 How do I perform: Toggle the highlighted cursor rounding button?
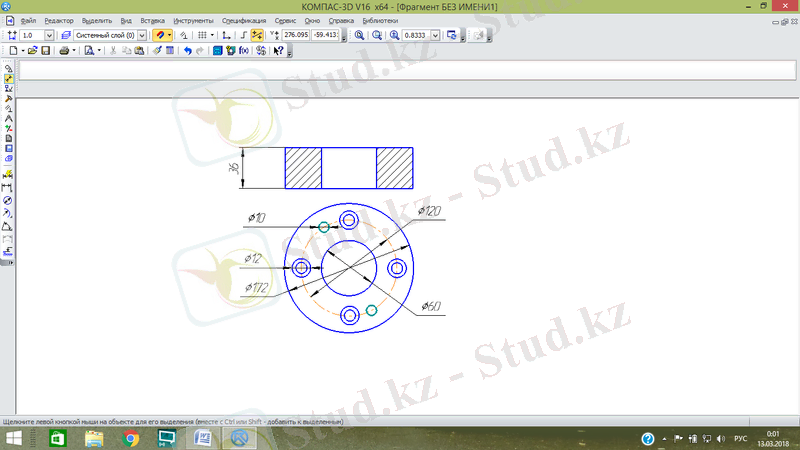click(x=257, y=35)
